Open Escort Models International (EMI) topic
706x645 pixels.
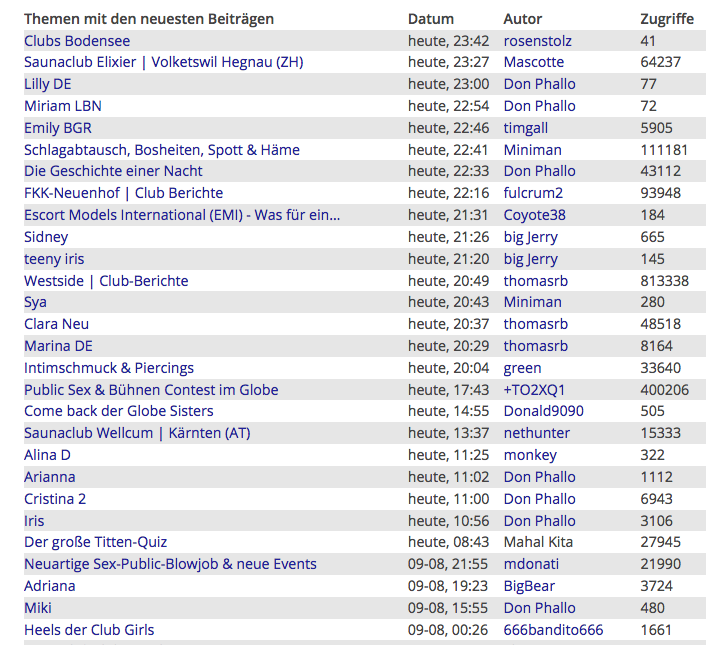[x=182, y=215]
